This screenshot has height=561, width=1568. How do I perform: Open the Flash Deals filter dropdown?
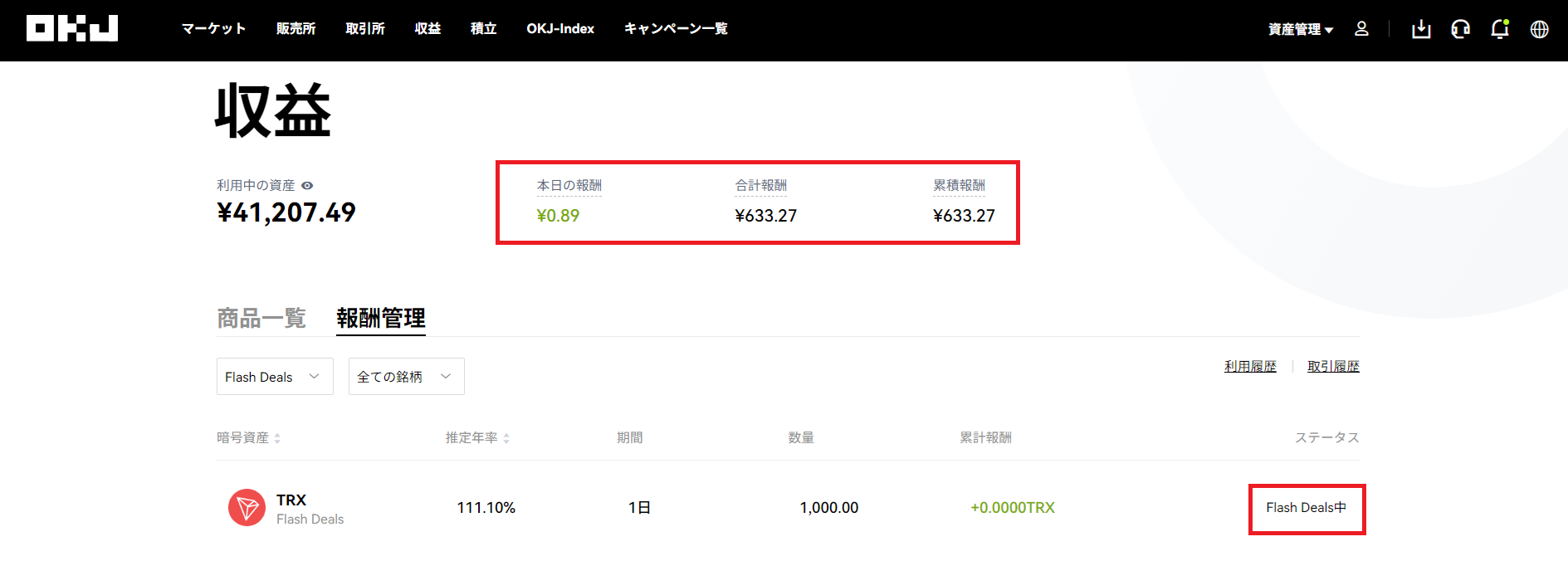pos(275,377)
